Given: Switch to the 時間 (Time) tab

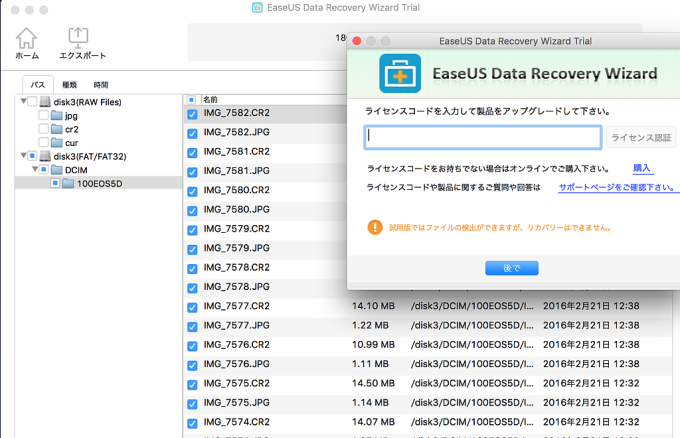Looking at the screenshot, I should point(101,85).
